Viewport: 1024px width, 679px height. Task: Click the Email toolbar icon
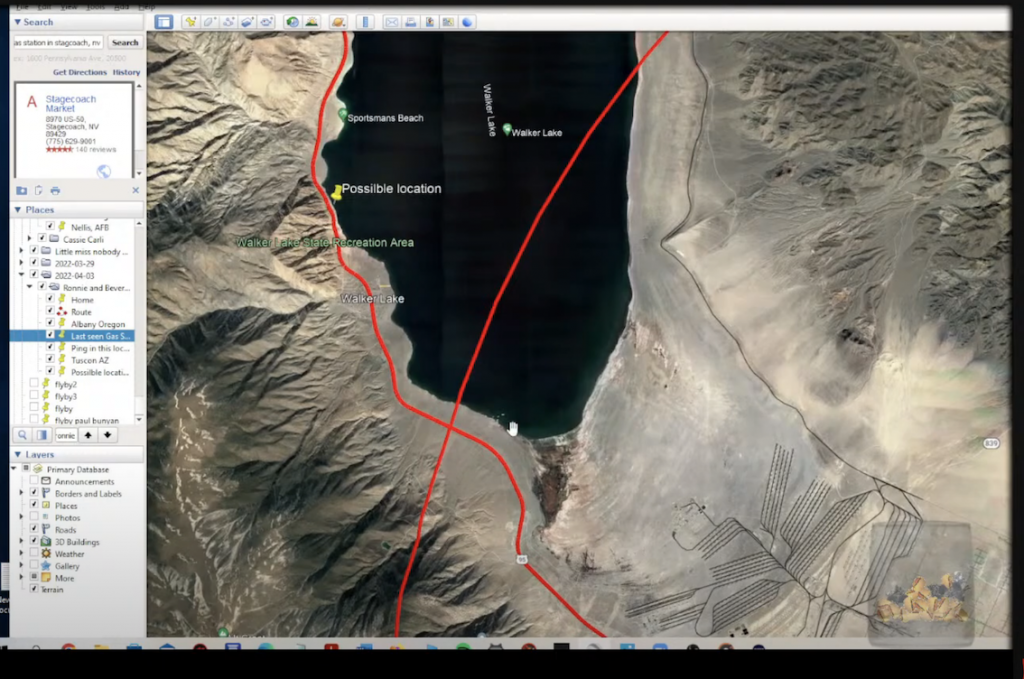click(x=391, y=22)
